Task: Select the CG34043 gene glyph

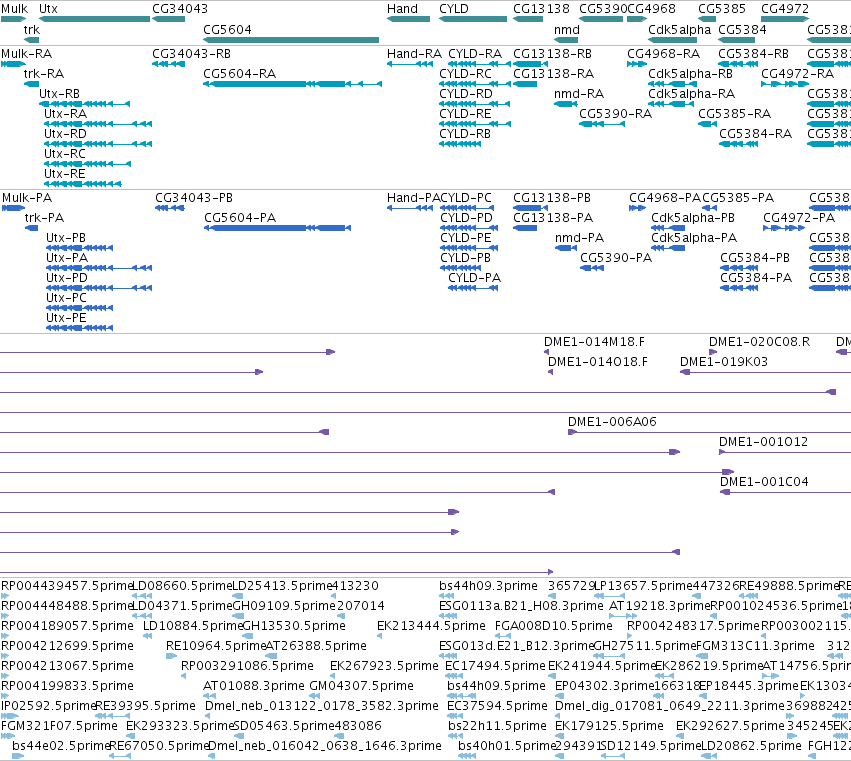Action: pyautogui.click(x=168, y=19)
